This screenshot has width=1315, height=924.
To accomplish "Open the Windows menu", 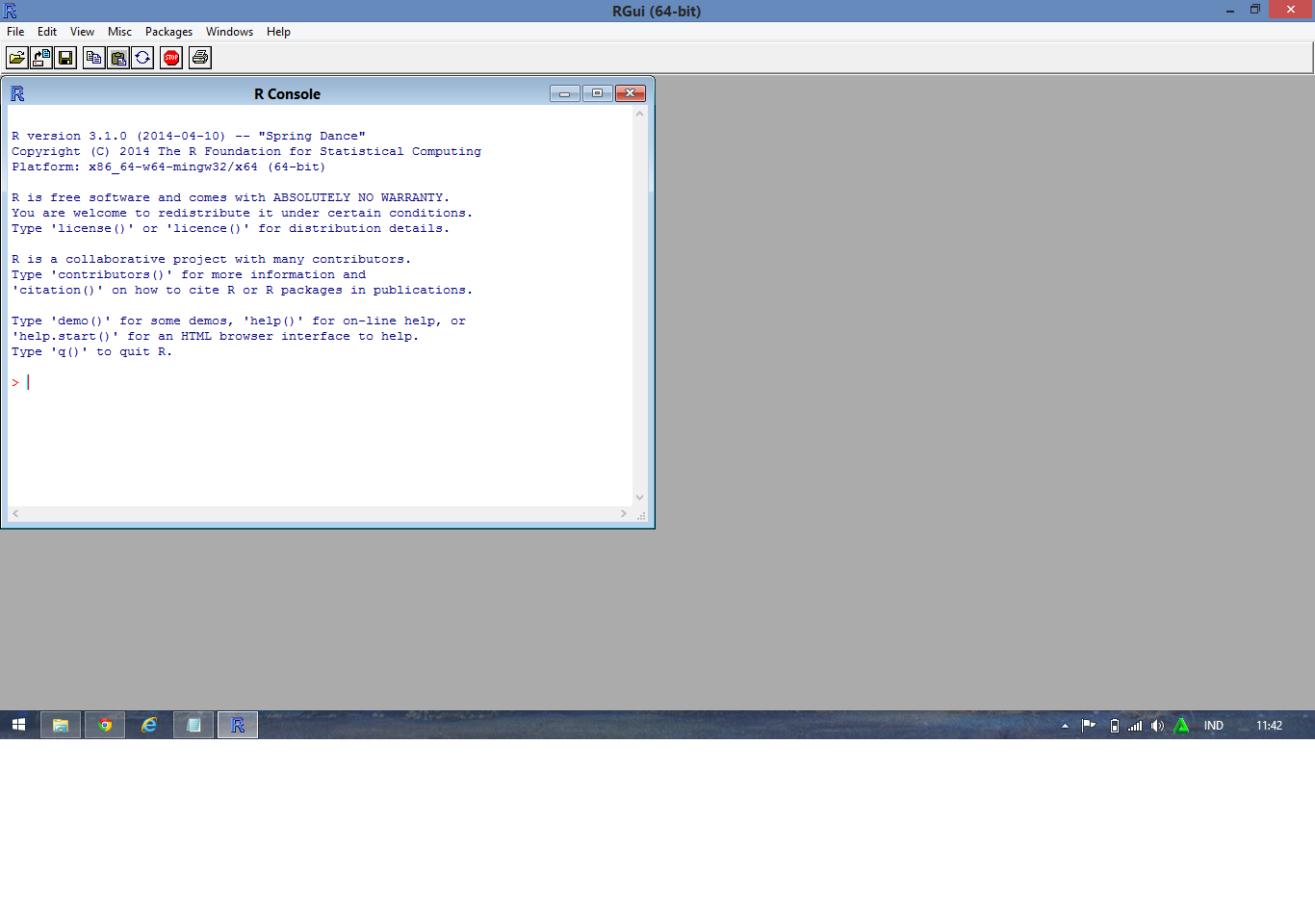I will click(229, 32).
